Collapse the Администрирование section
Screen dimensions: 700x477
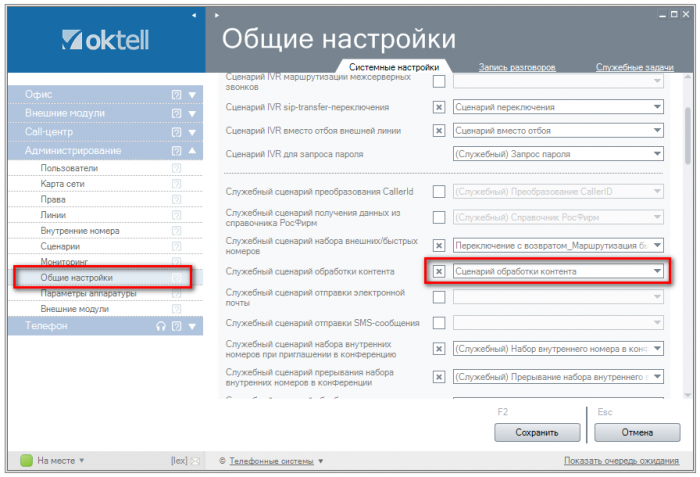click(x=193, y=151)
